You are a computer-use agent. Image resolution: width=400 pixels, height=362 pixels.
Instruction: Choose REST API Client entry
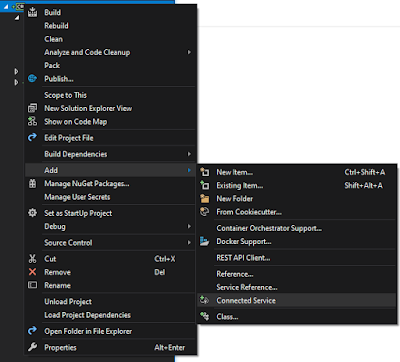(x=243, y=258)
